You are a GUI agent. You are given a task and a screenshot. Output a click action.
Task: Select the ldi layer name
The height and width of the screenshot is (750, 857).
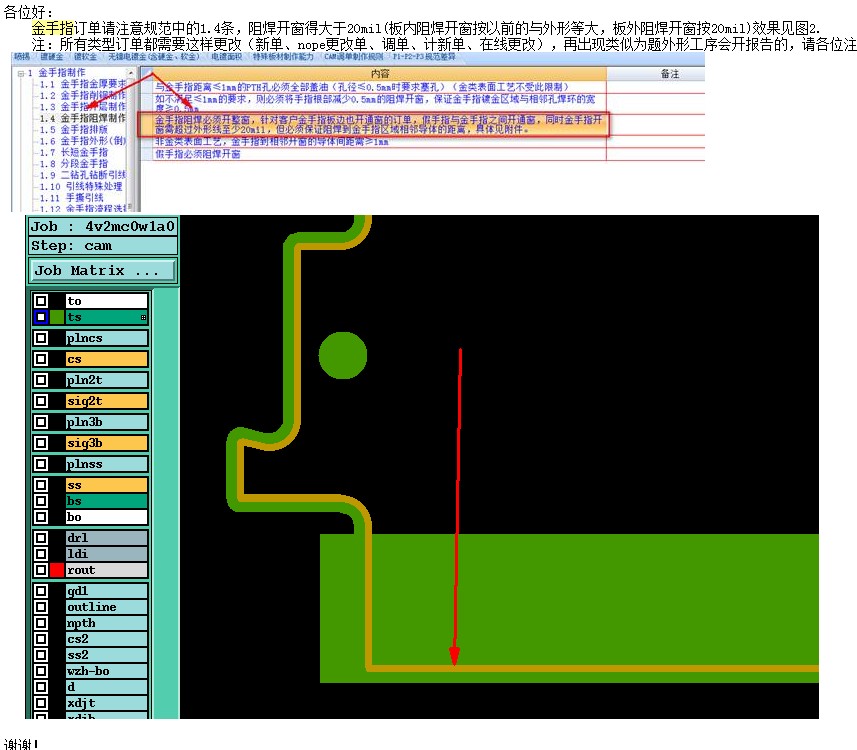click(x=107, y=554)
